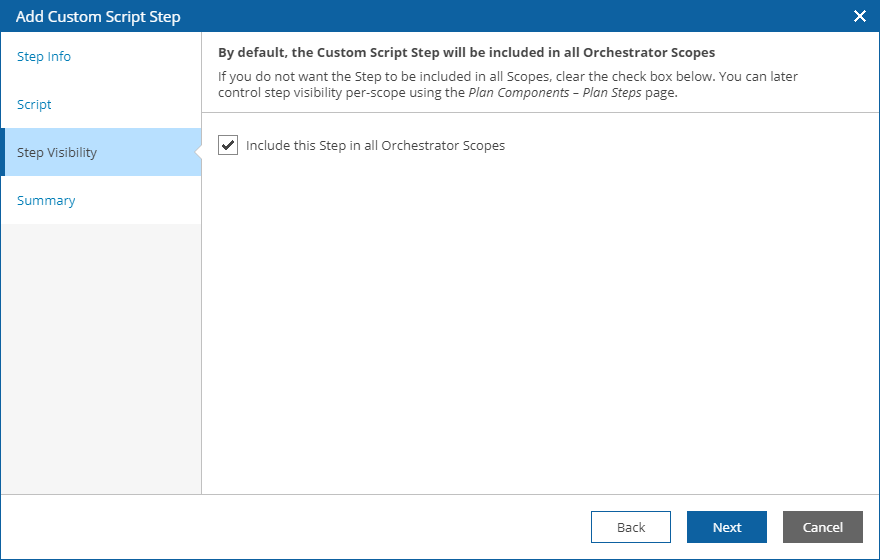Switch to the Script step

tap(34, 105)
